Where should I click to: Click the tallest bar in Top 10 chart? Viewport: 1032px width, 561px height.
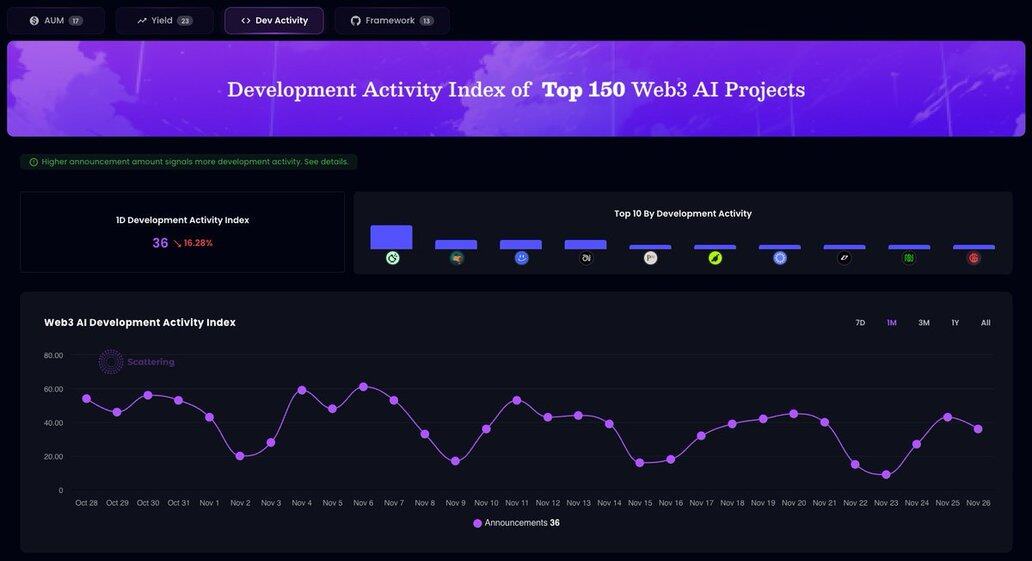click(x=391, y=237)
